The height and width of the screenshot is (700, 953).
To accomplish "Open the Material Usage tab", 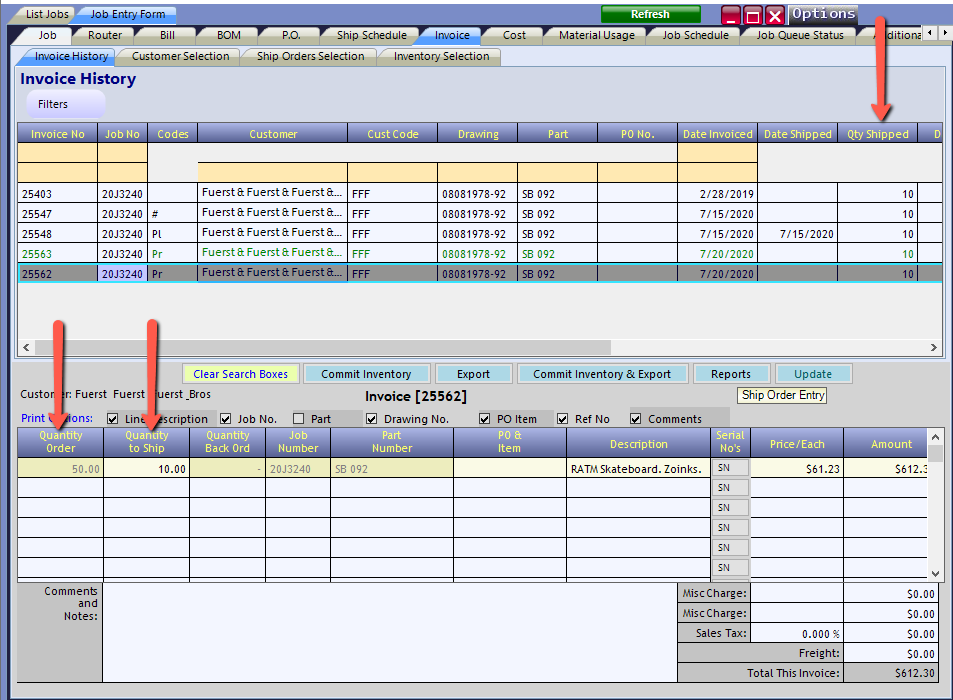I will pos(597,35).
